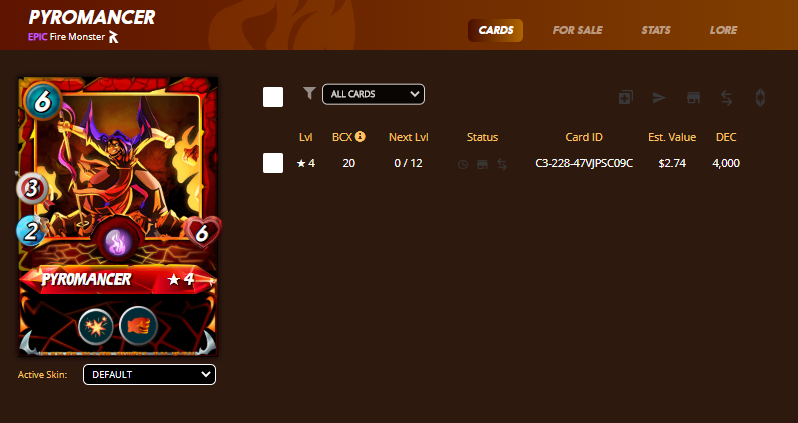This screenshot has width=798, height=423.
Task: Click the sell-on-market storefront icon in toolbar
Action: [x=693, y=97]
